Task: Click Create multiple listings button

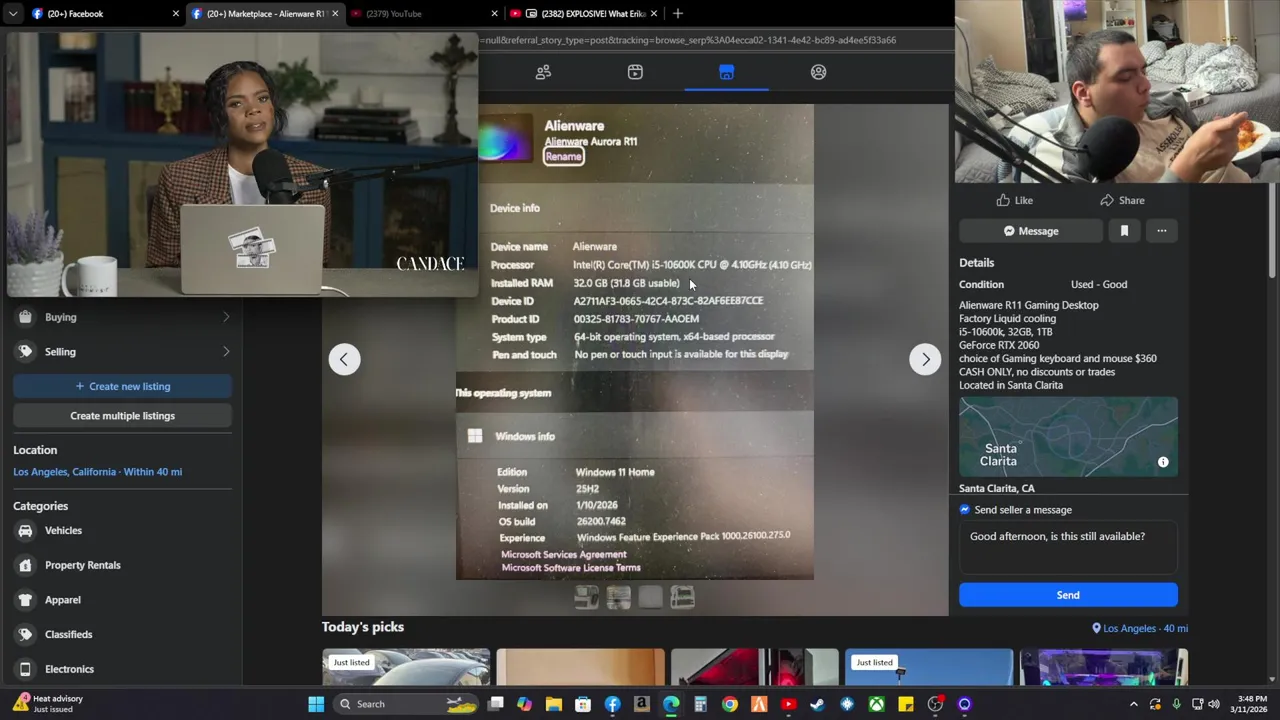Action: [122, 416]
